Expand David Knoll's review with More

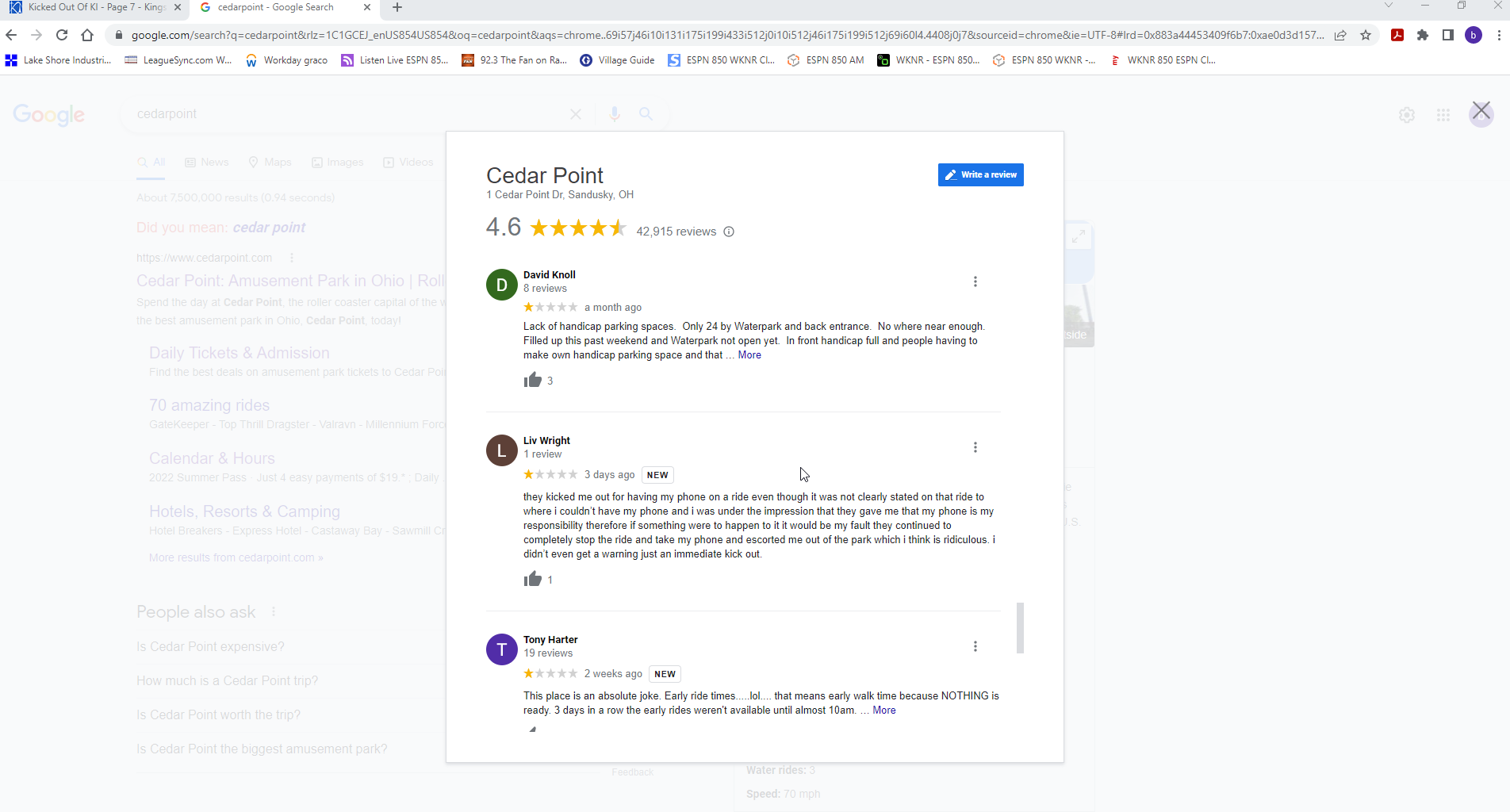(x=749, y=355)
